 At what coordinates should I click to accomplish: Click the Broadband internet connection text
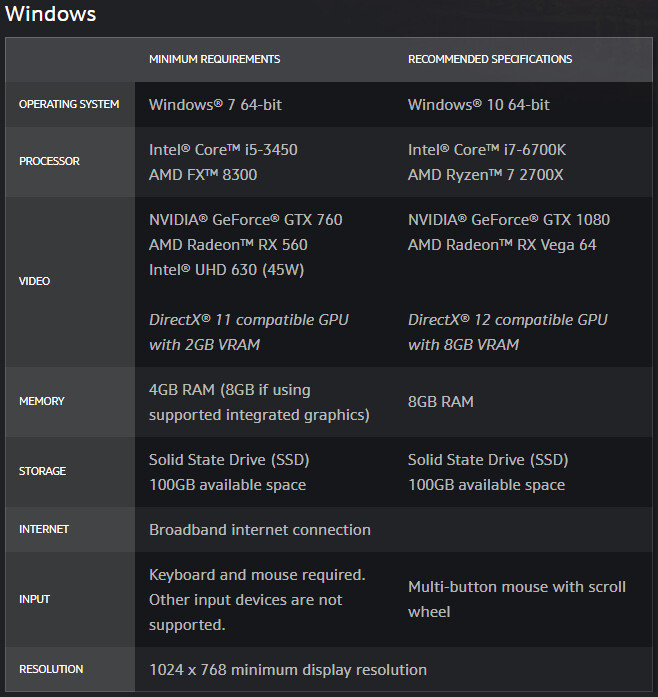[x=260, y=530]
